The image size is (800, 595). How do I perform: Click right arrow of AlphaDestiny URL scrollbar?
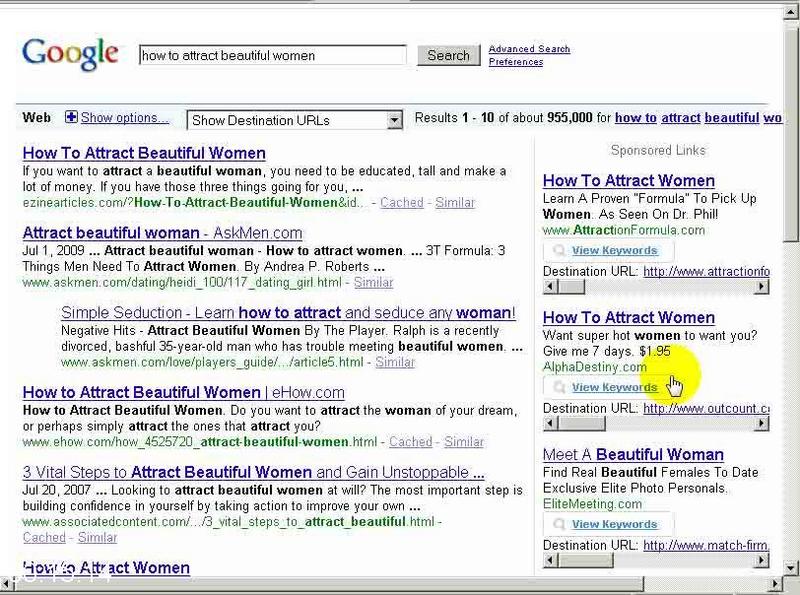[x=762, y=423]
